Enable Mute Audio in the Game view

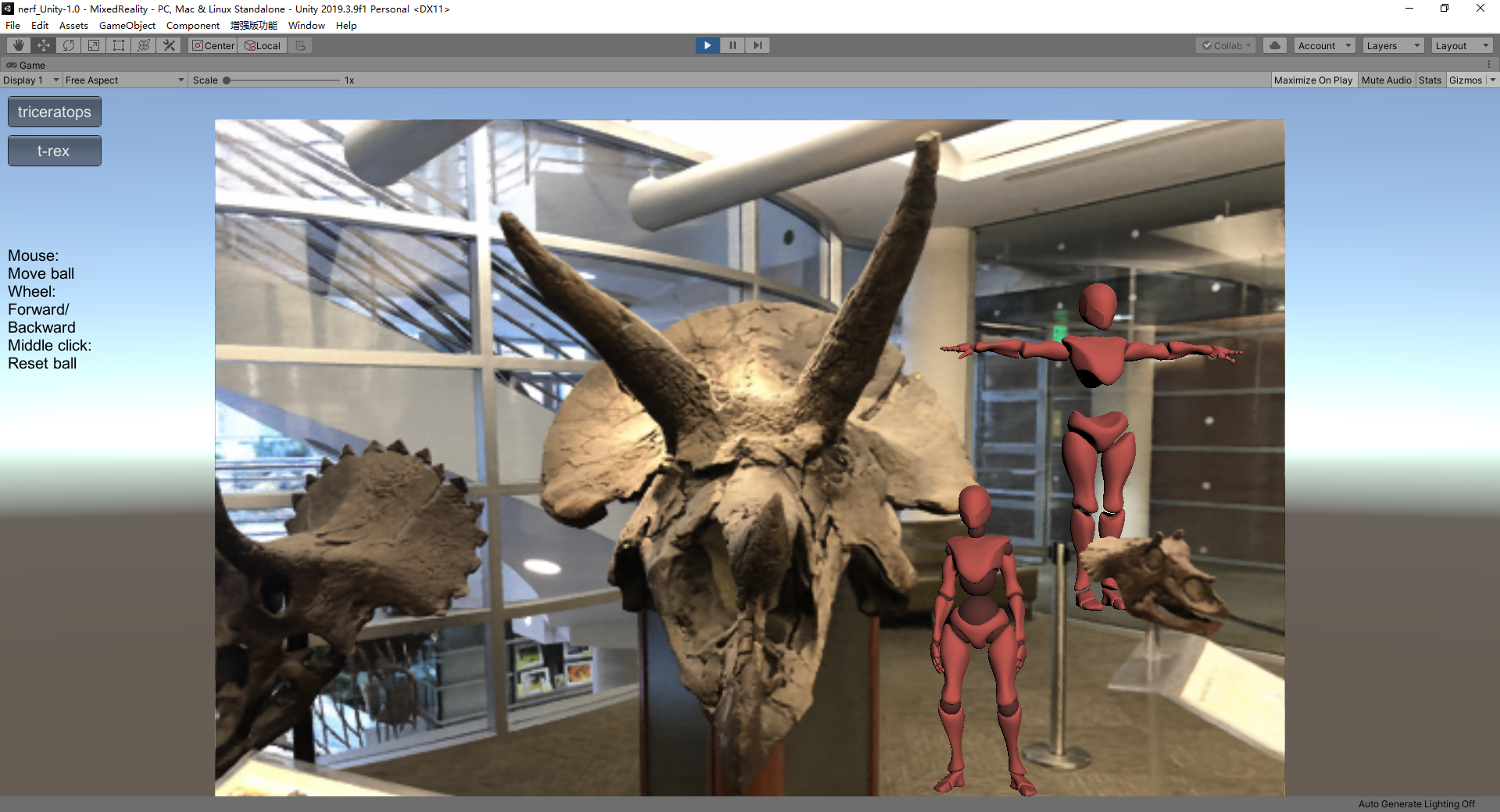tap(1386, 80)
